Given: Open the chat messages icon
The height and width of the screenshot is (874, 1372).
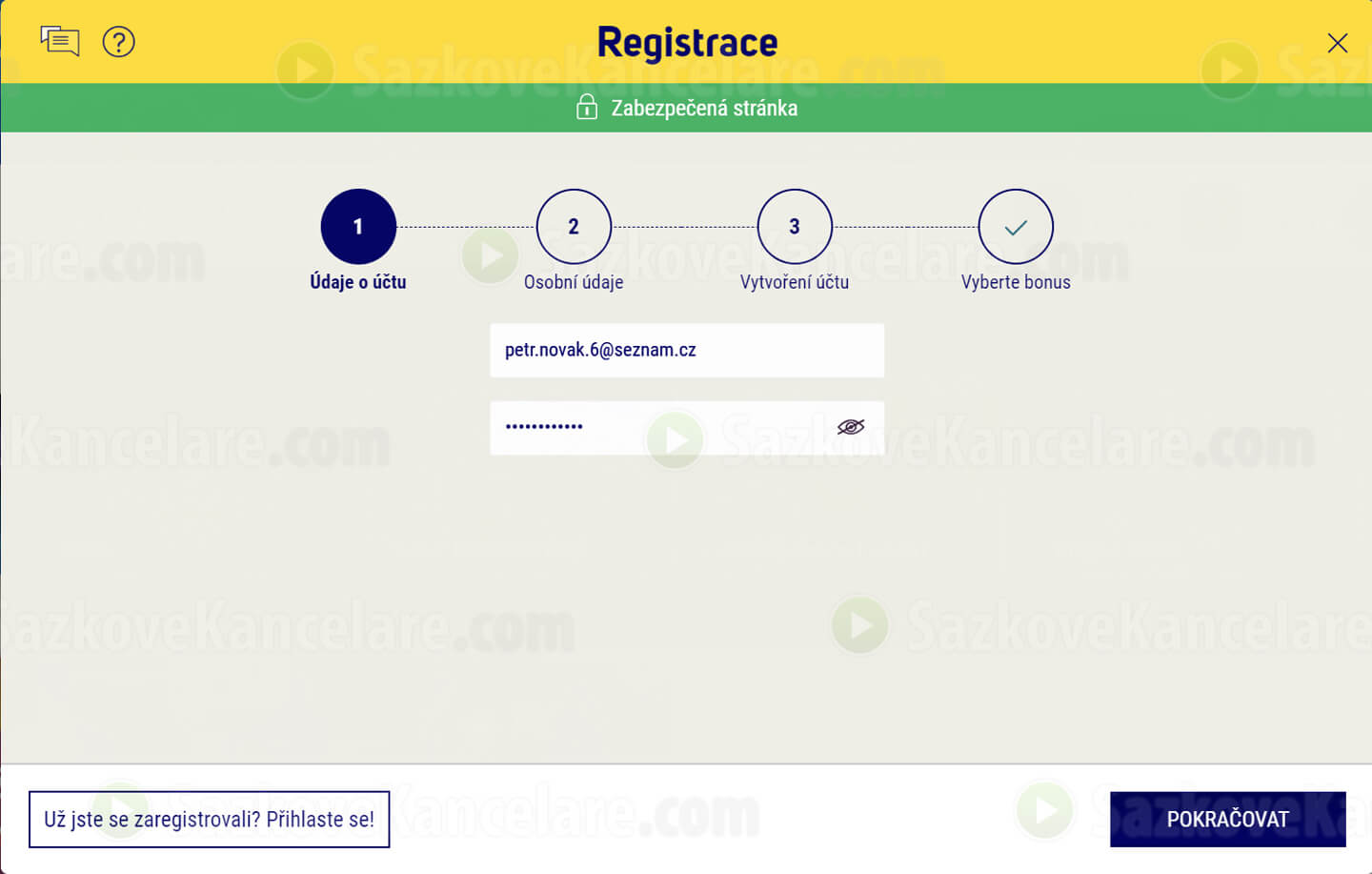Looking at the screenshot, I should pyautogui.click(x=59, y=41).
